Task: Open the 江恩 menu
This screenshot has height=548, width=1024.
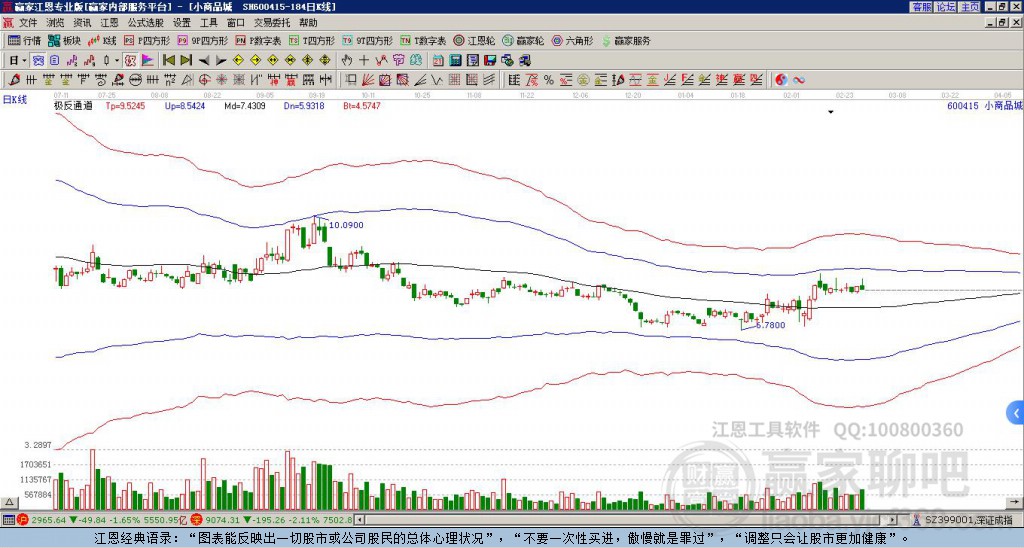Action: (x=109, y=23)
